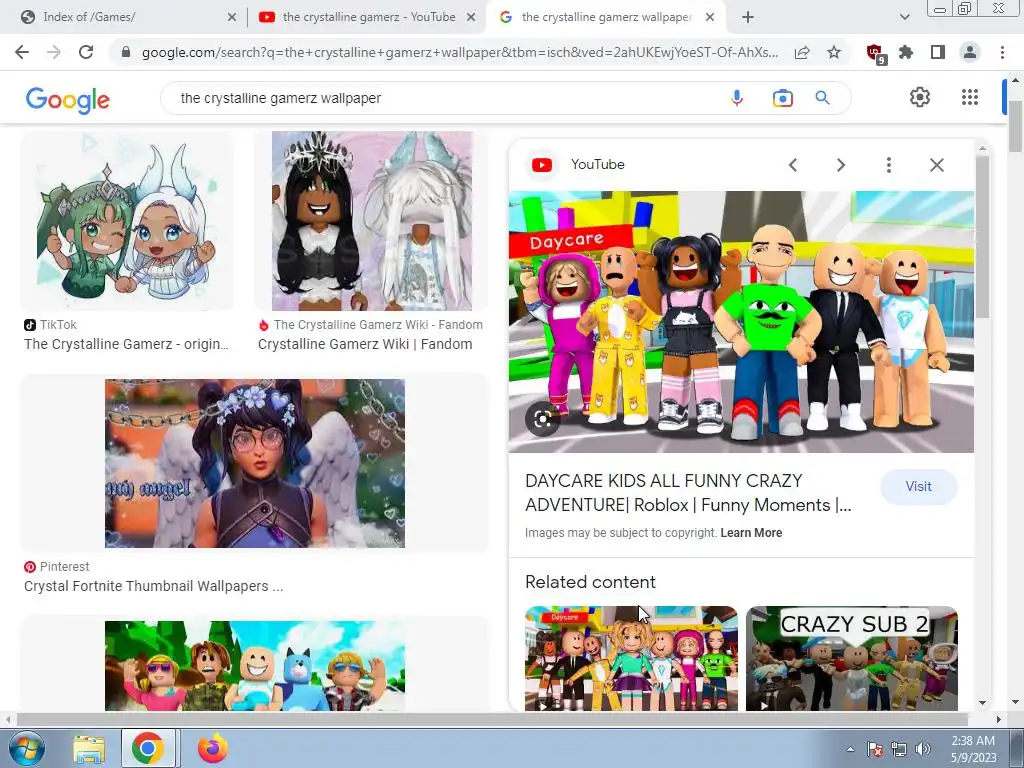This screenshot has height=768, width=1024.
Task: Open the uBlock shield extension icon
Action: (x=875, y=53)
